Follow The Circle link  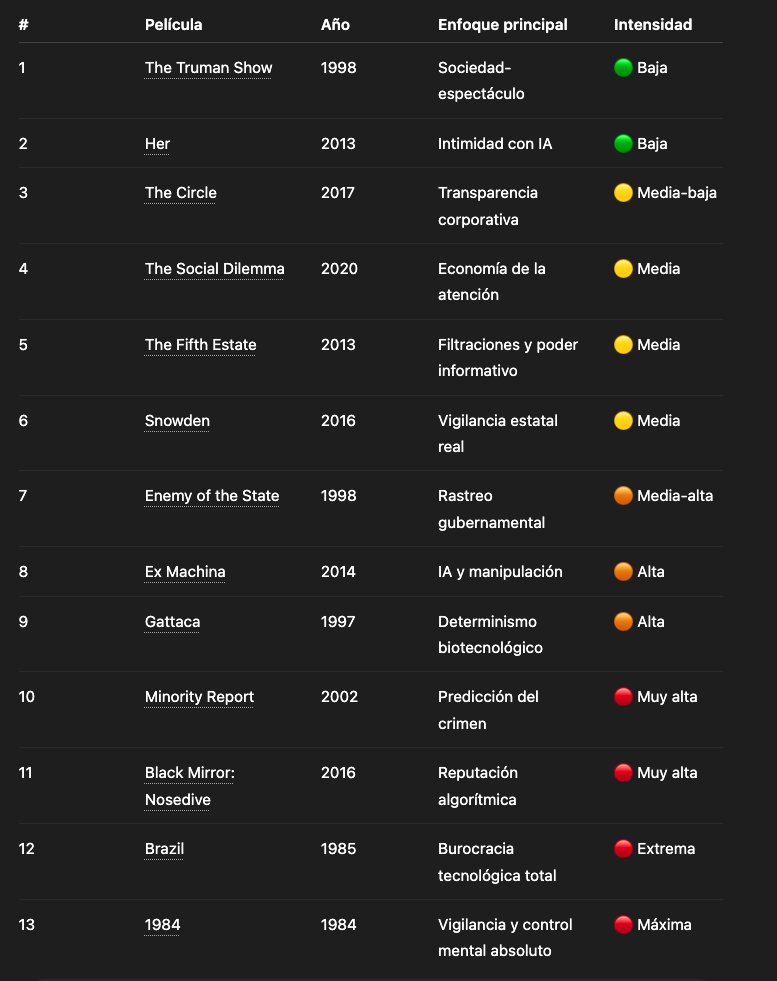tap(180, 193)
